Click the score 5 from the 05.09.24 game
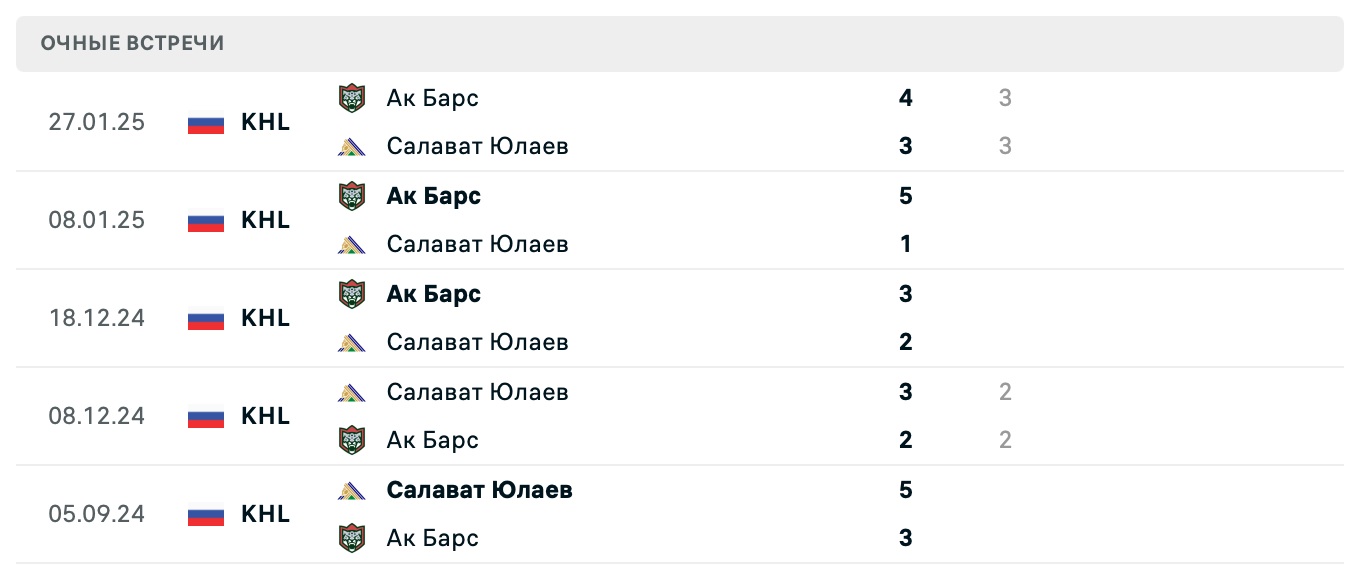This screenshot has height=582, width=1360. tap(904, 489)
